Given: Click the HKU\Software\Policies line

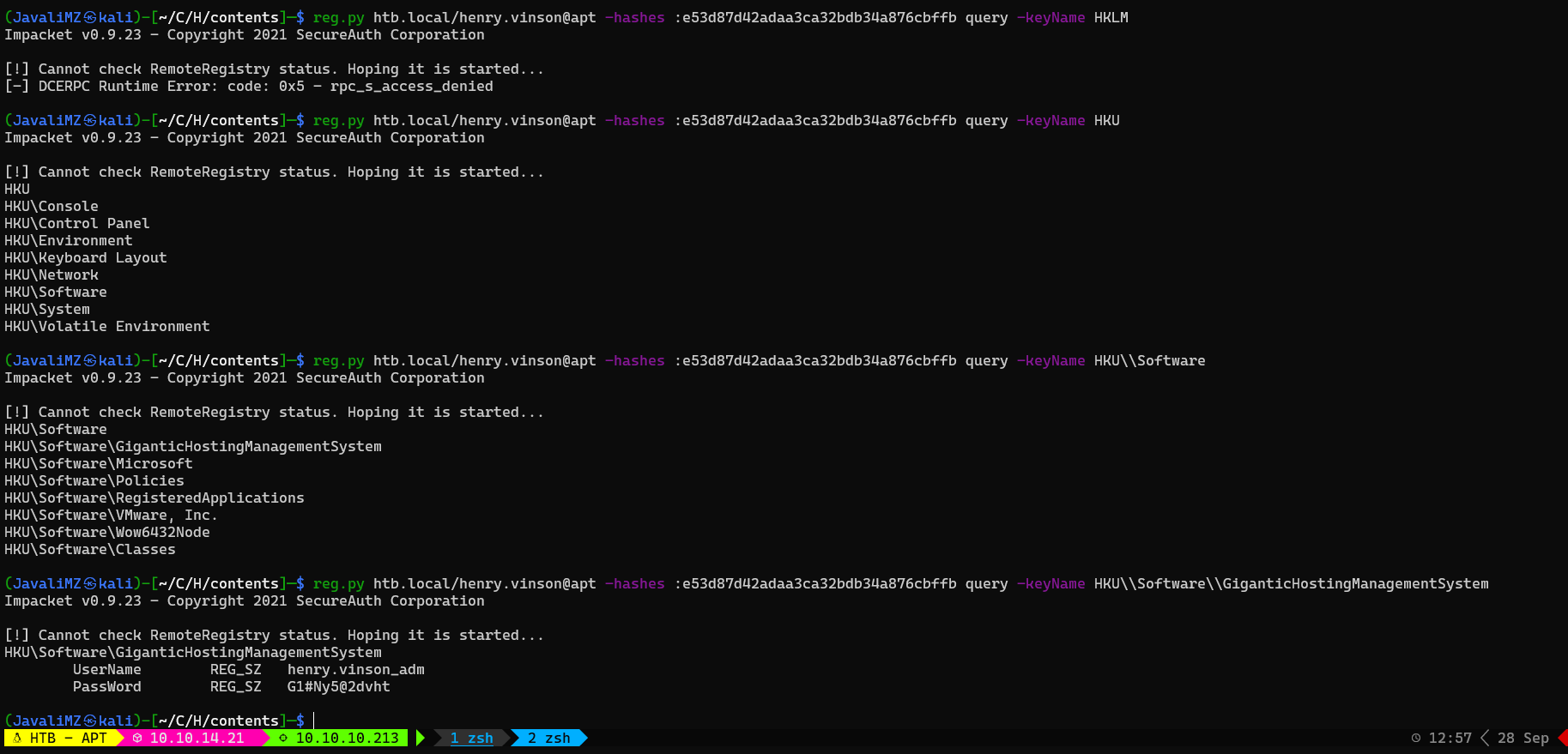Looking at the screenshot, I should tap(94, 480).
